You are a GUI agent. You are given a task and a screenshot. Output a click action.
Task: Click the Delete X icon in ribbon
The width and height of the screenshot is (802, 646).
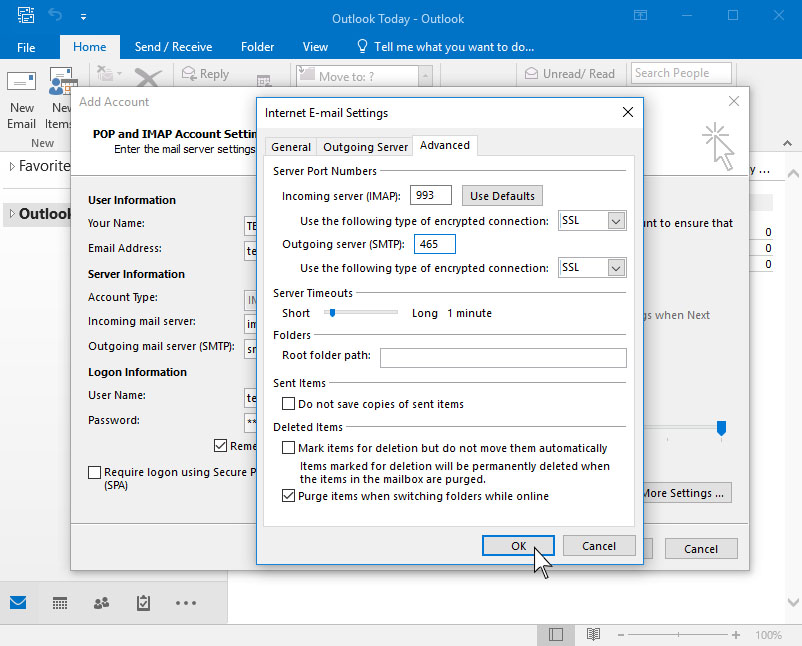(148, 78)
